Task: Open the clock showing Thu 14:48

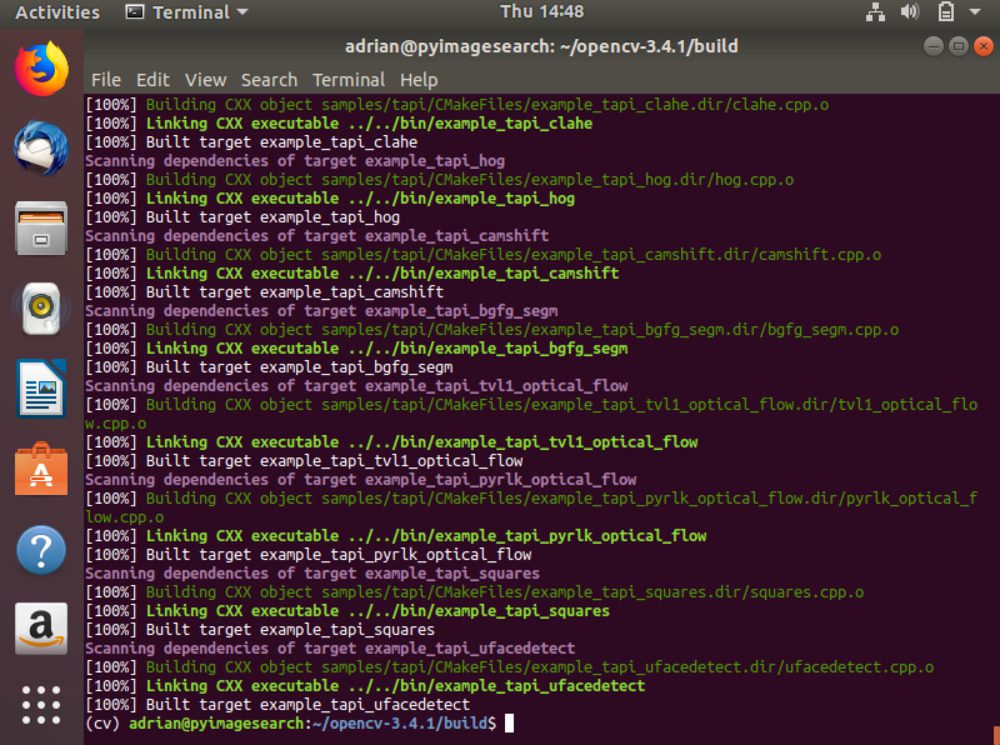Action: coord(542,11)
